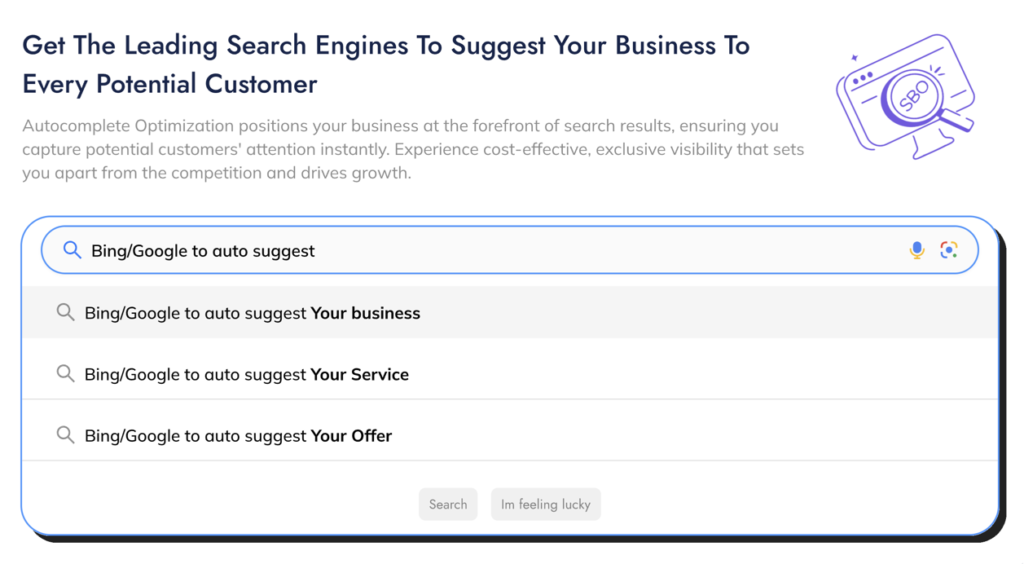Click the magnifier icon beside "Your Service"

click(65, 374)
